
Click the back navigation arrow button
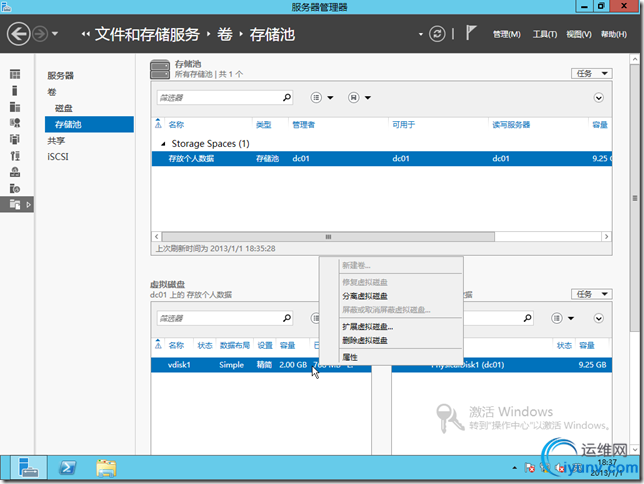[18, 34]
